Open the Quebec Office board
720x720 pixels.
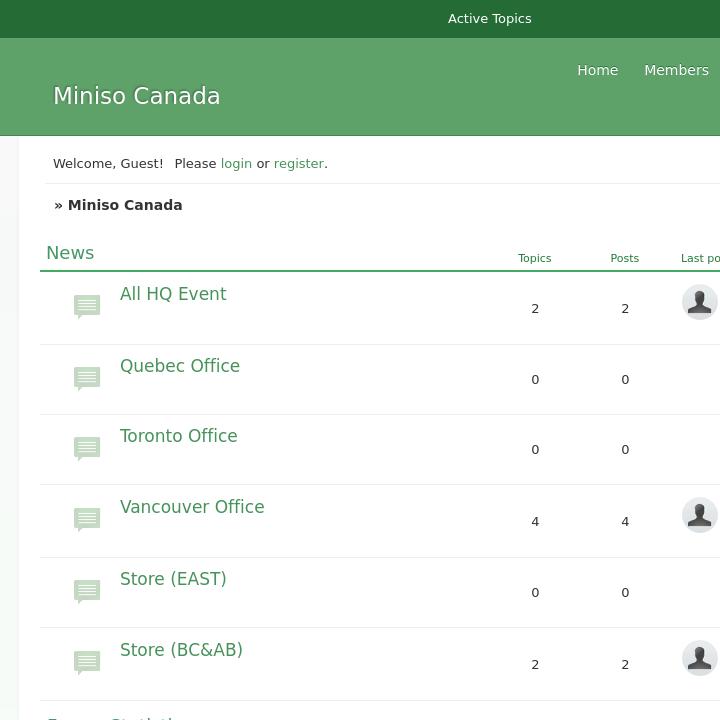[x=180, y=366]
